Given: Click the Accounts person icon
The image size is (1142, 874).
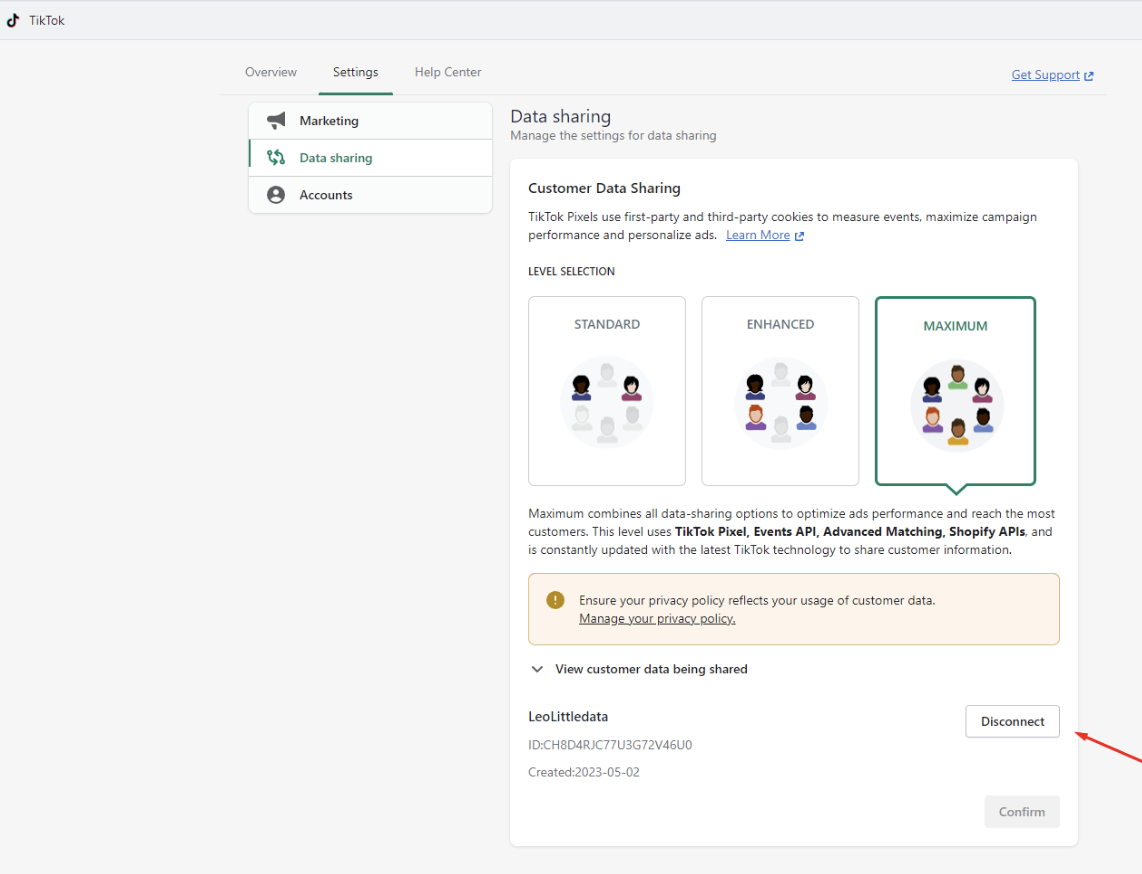Looking at the screenshot, I should coord(276,194).
